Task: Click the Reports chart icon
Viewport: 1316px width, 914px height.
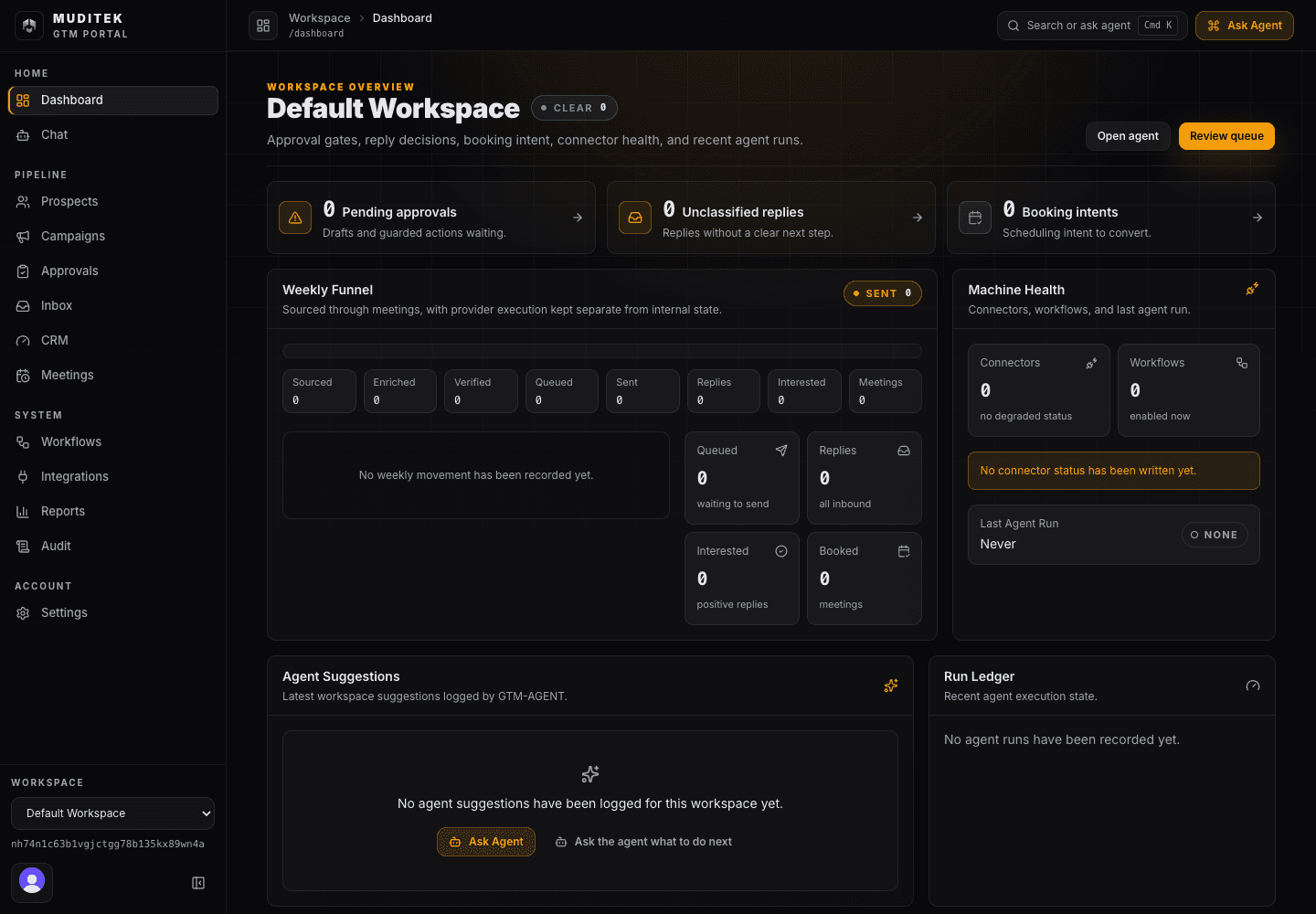Action: [23, 512]
